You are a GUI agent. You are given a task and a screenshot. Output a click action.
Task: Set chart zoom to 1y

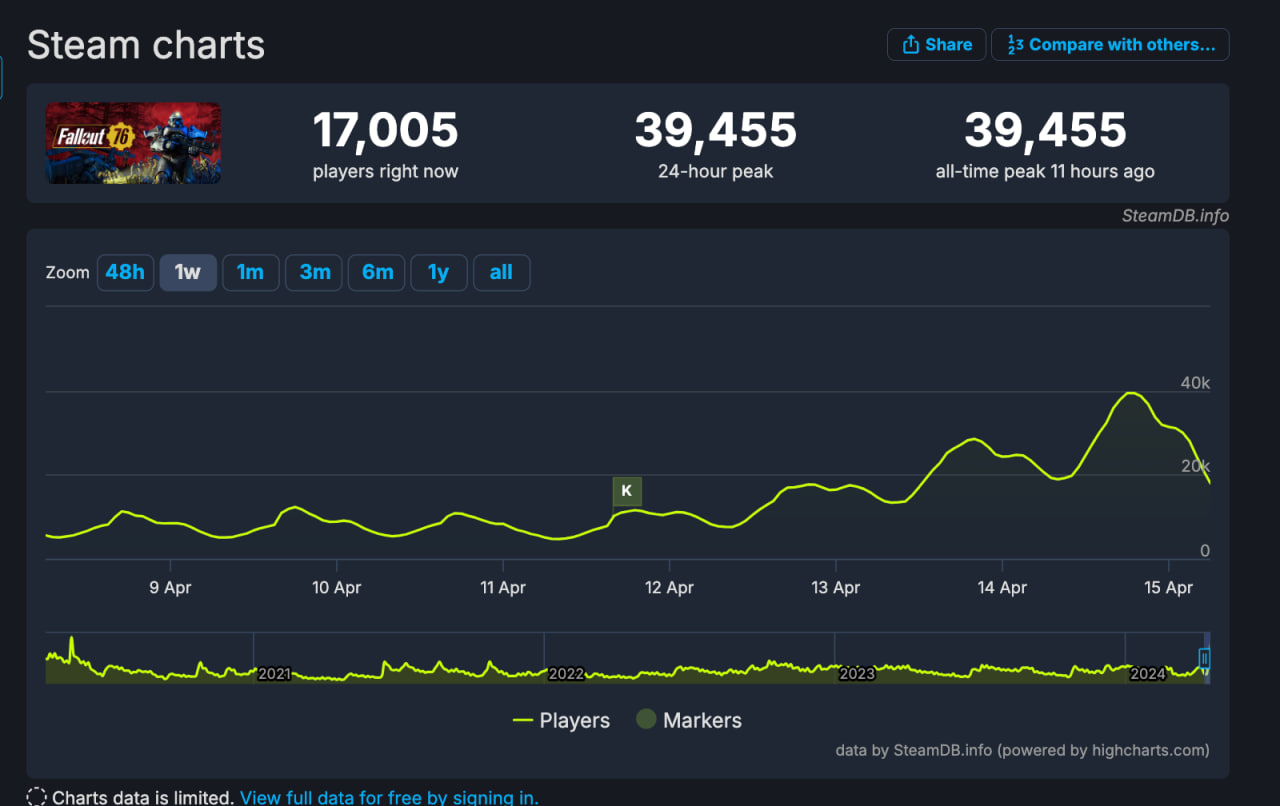pyautogui.click(x=439, y=272)
